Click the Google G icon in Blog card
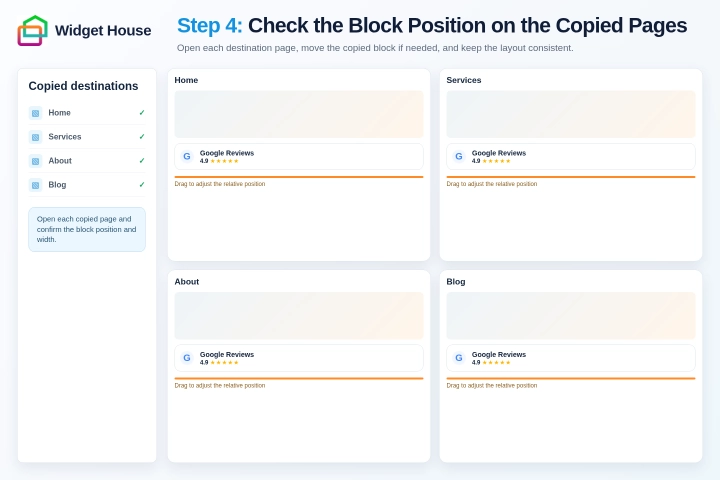The height and width of the screenshot is (480, 720). coord(459,358)
